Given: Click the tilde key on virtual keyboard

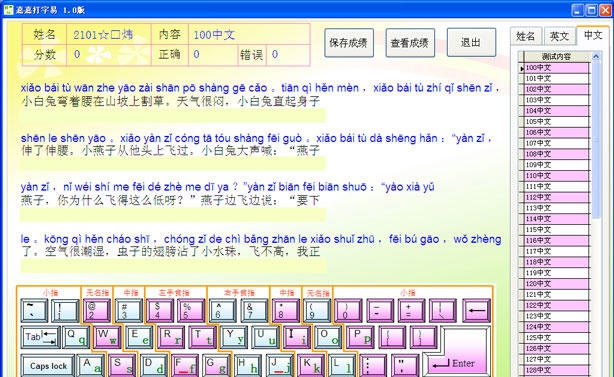Looking at the screenshot, I should click(x=34, y=311).
